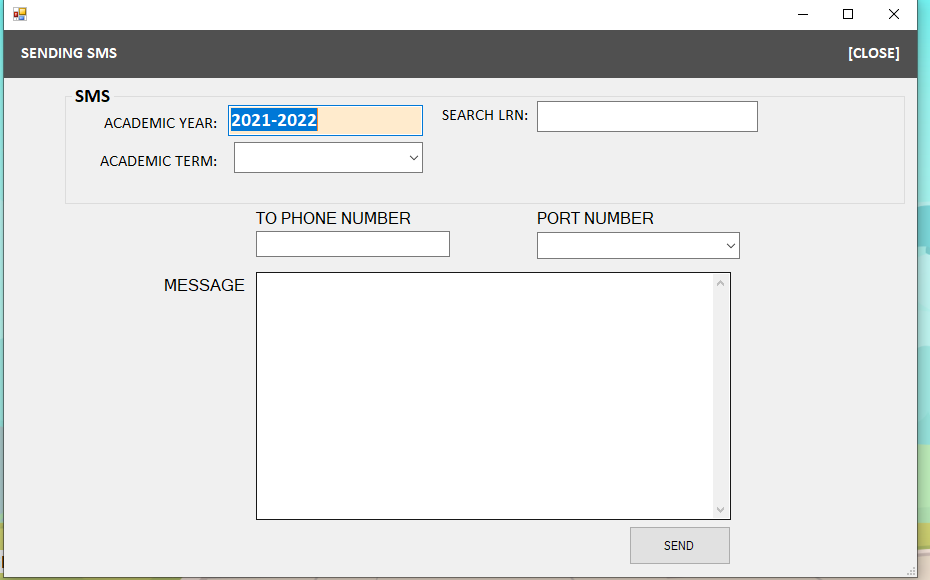Select the Academic Year field showing 2021-2022
Image resolution: width=930 pixels, height=580 pixels.
click(x=325, y=120)
